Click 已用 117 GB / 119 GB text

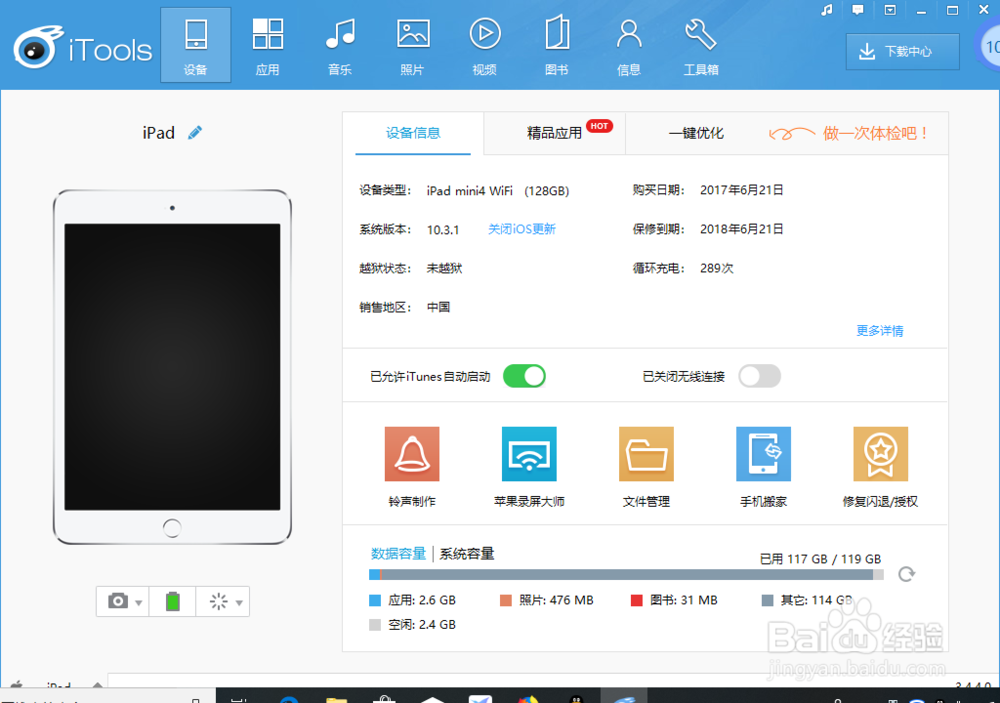click(820, 559)
